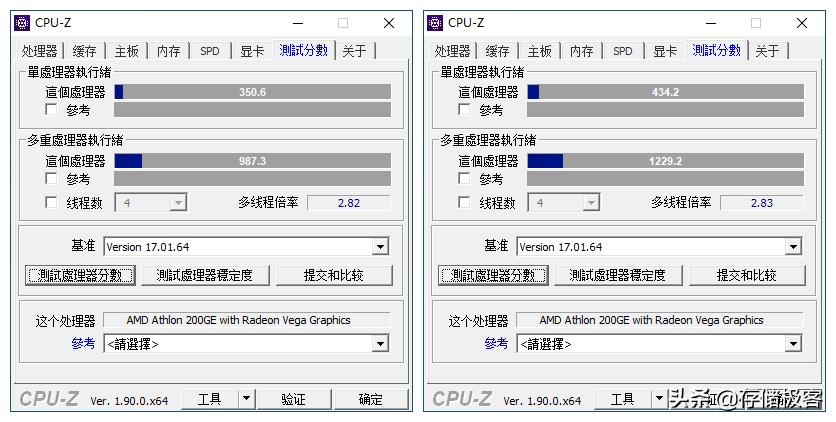Click 提交和比较 button in left window
836x422 pixels.
click(x=334, y=275)
